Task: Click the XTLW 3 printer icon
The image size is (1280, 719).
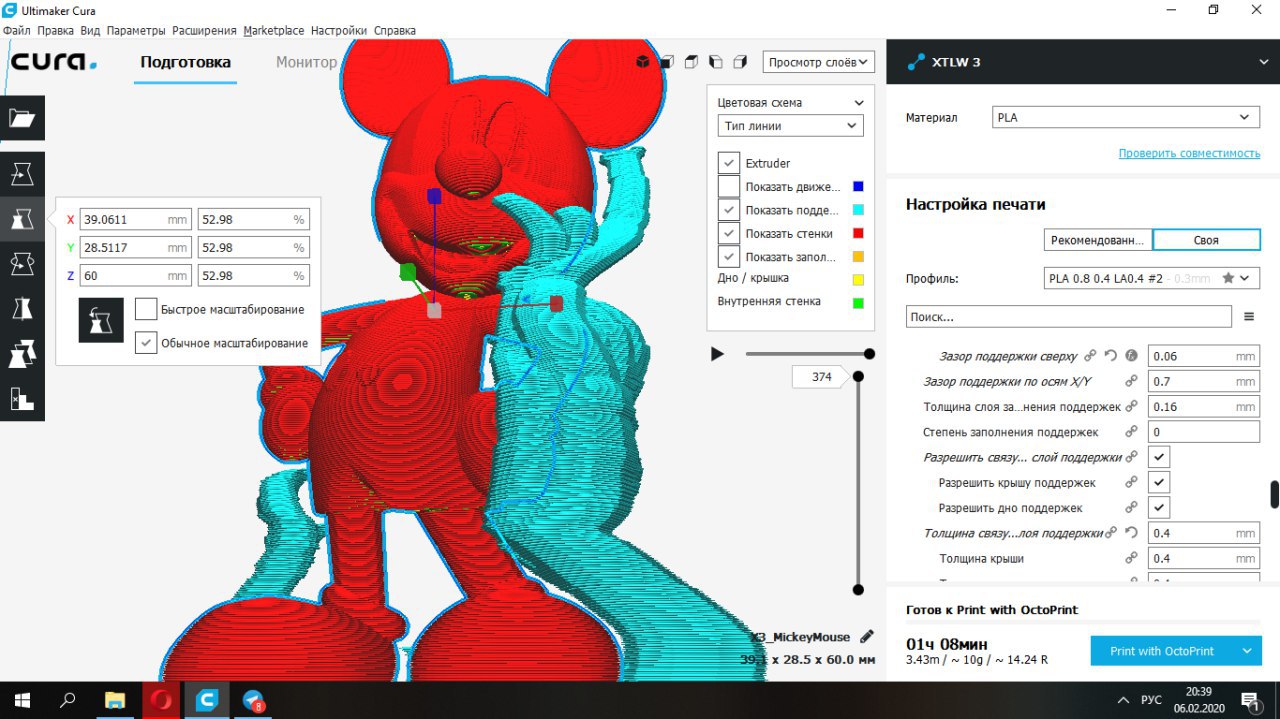Action: (916, 62)
